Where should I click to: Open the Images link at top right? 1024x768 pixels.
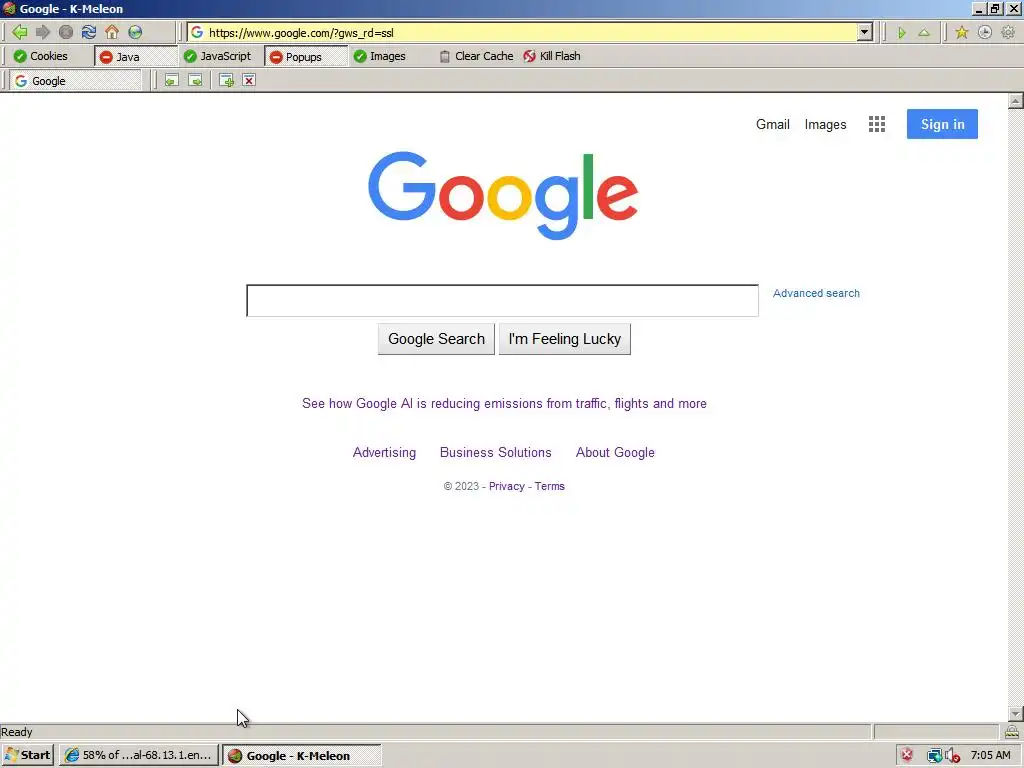pyautogui.click(x=825, y=124)
